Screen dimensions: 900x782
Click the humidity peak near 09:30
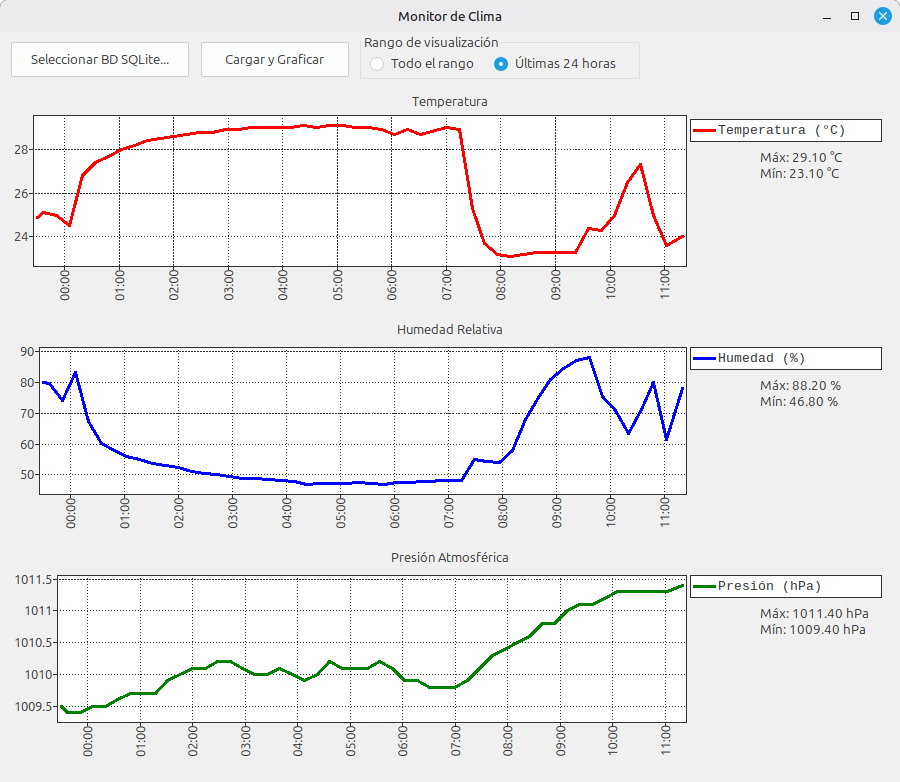coord(589,358)
